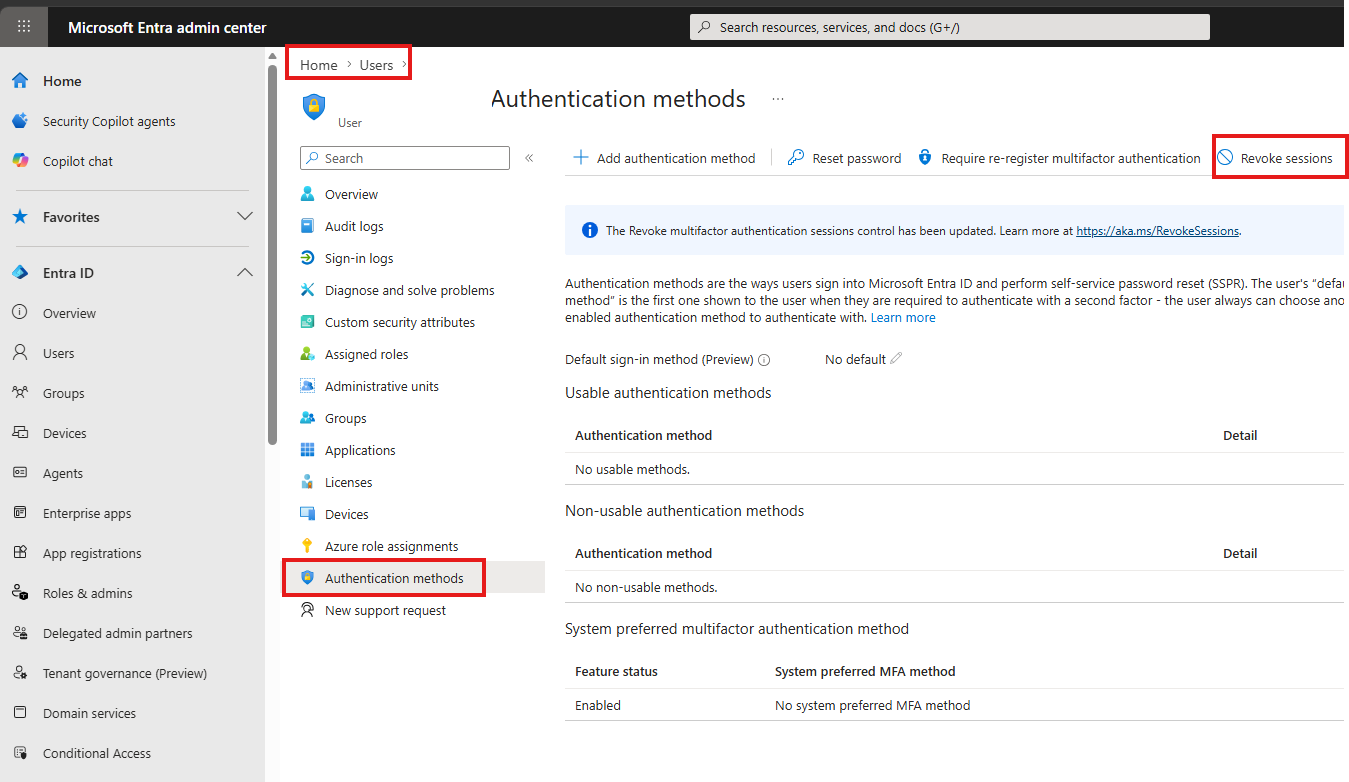
Task: Click 'No usable methods.' text
Action: pos(633,469)
